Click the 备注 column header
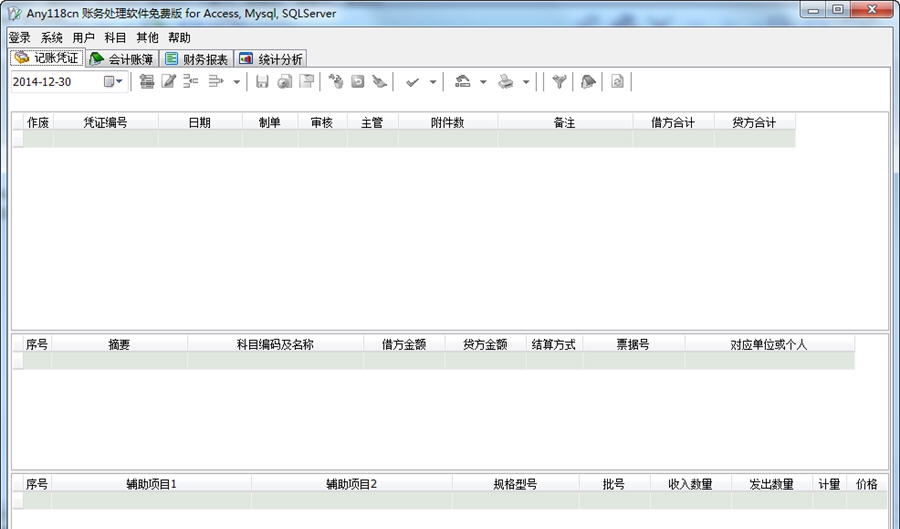This screenshot has width=900, height=529. click(565, 122)
